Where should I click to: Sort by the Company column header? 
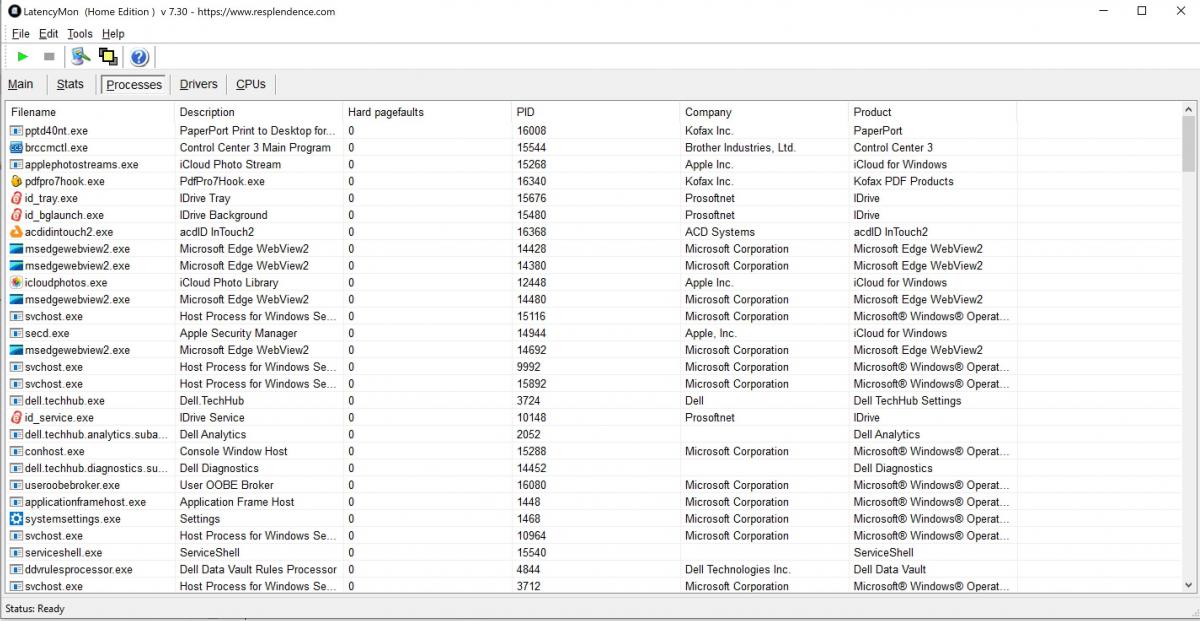(764, 112)
